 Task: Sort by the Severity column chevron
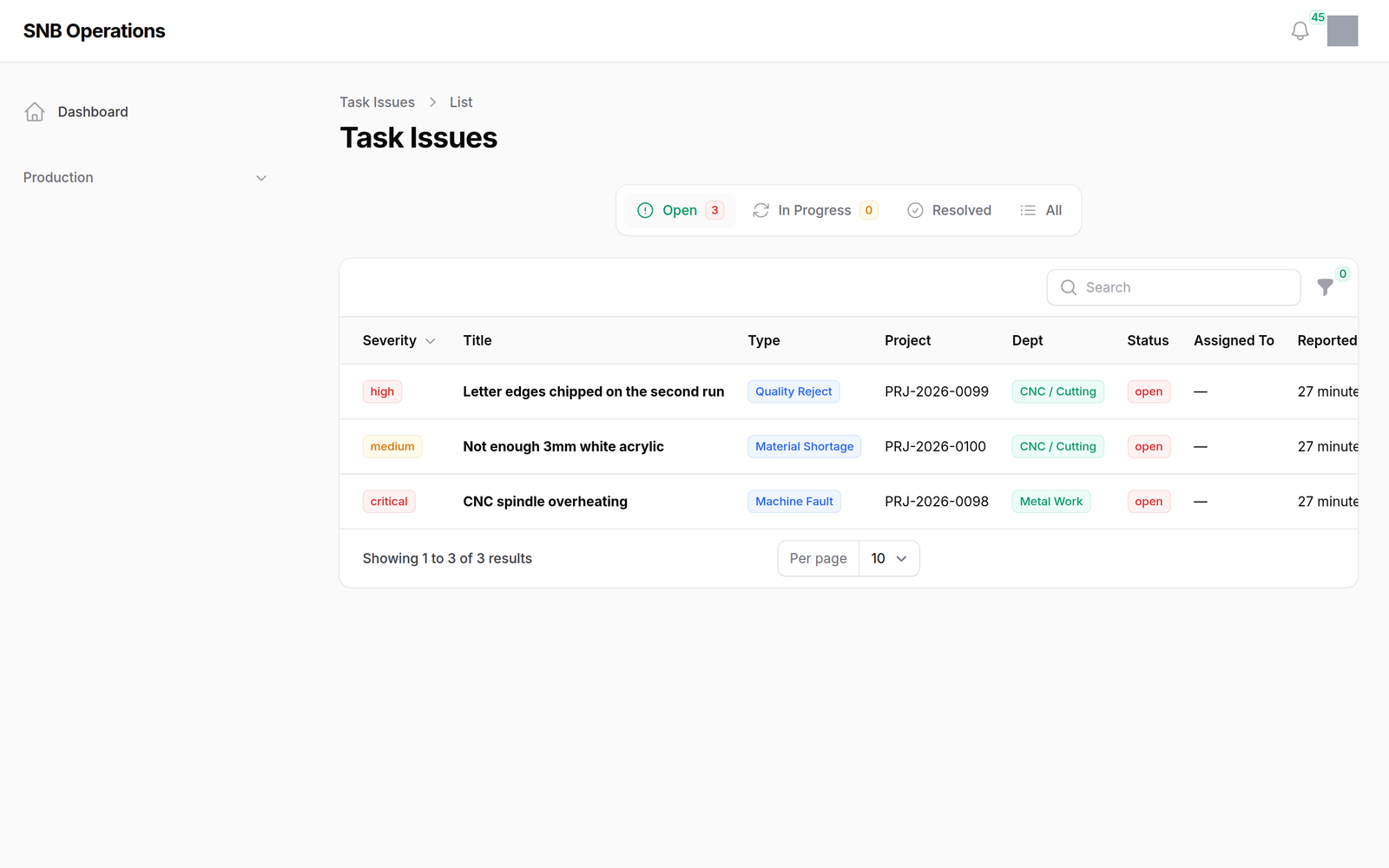(430, 341)
